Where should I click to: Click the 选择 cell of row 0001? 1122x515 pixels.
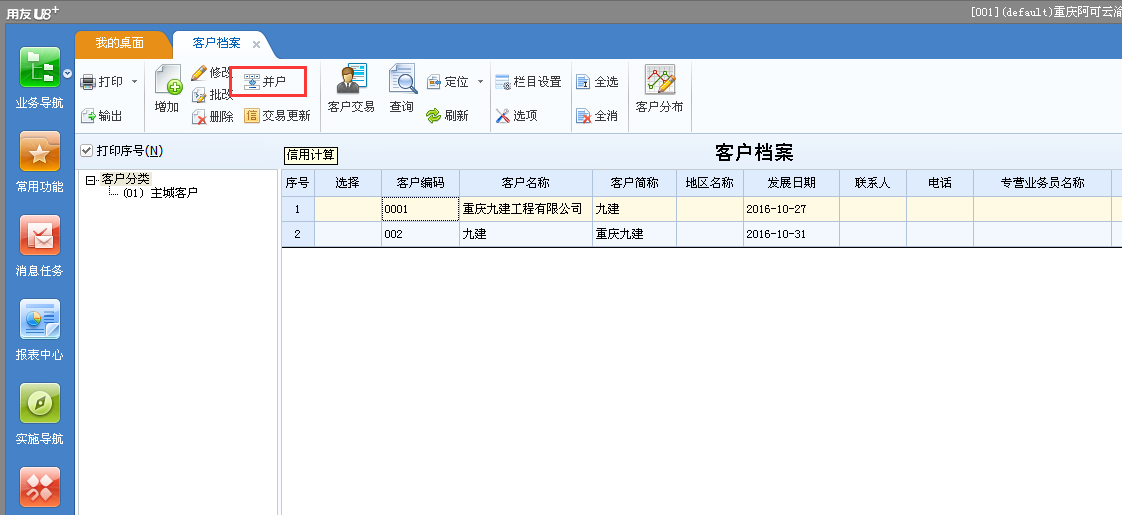[347, 209]
